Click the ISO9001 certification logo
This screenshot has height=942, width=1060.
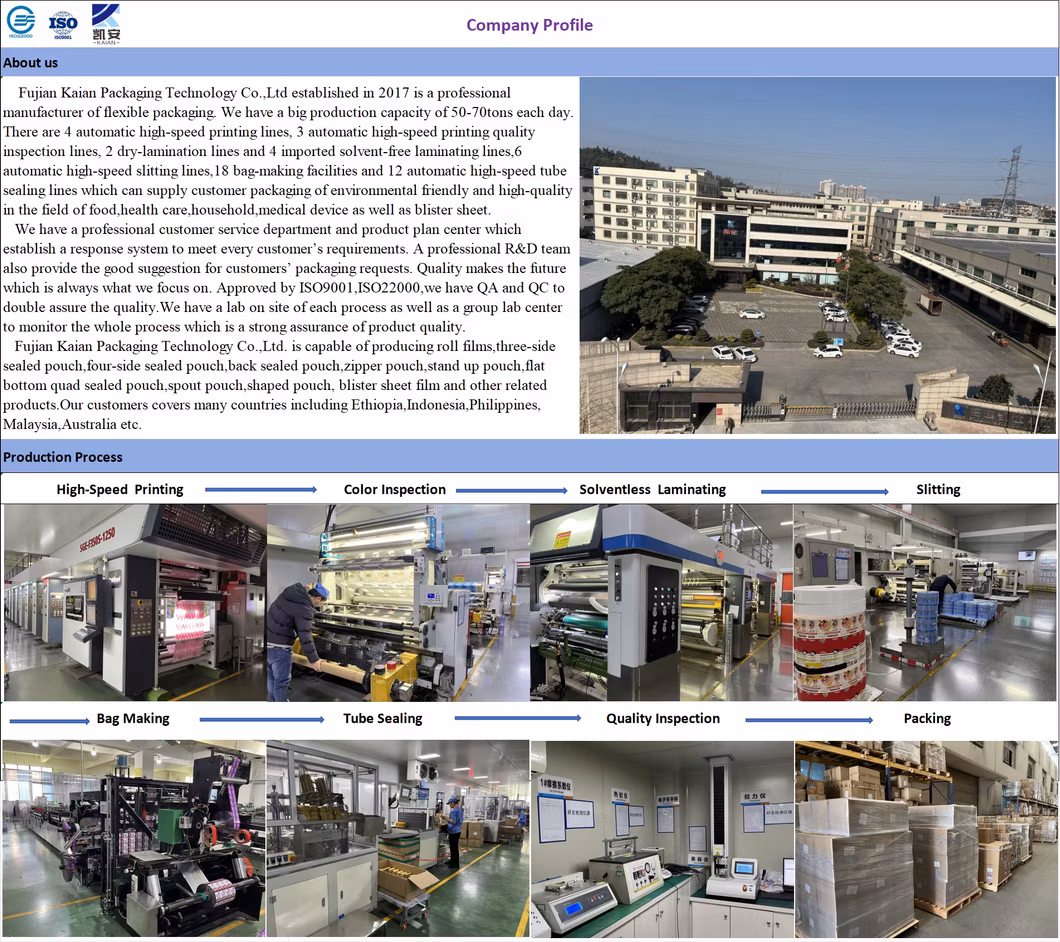tap(63, 25)
